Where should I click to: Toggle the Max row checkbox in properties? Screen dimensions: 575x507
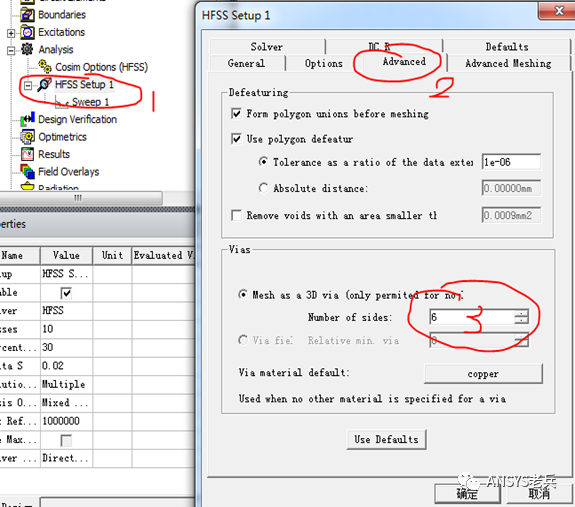(x=66, y=440)
